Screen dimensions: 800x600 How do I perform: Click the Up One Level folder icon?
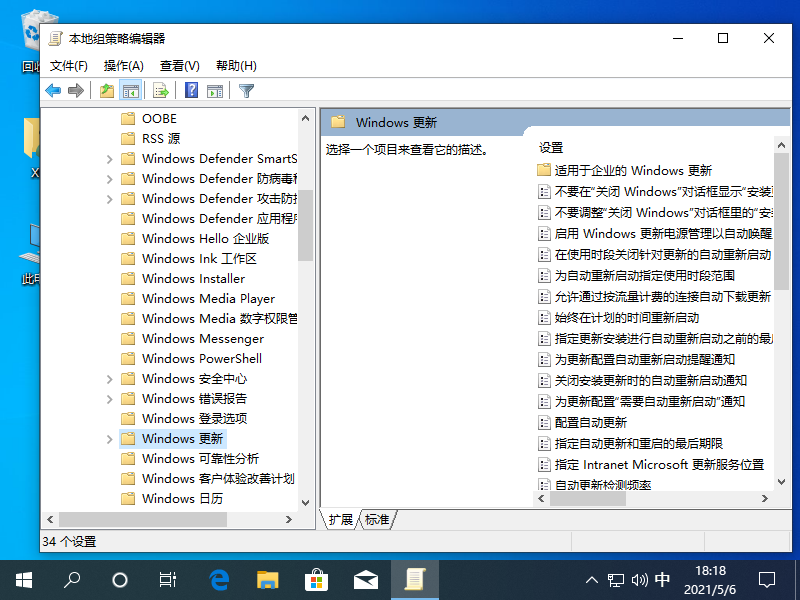click(107, 91)
